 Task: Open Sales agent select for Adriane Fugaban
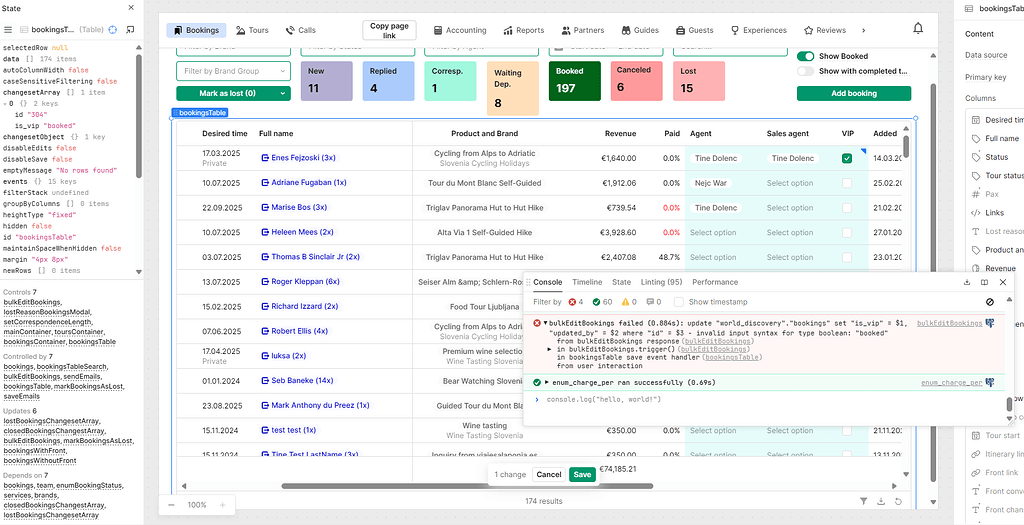point(790,183)
